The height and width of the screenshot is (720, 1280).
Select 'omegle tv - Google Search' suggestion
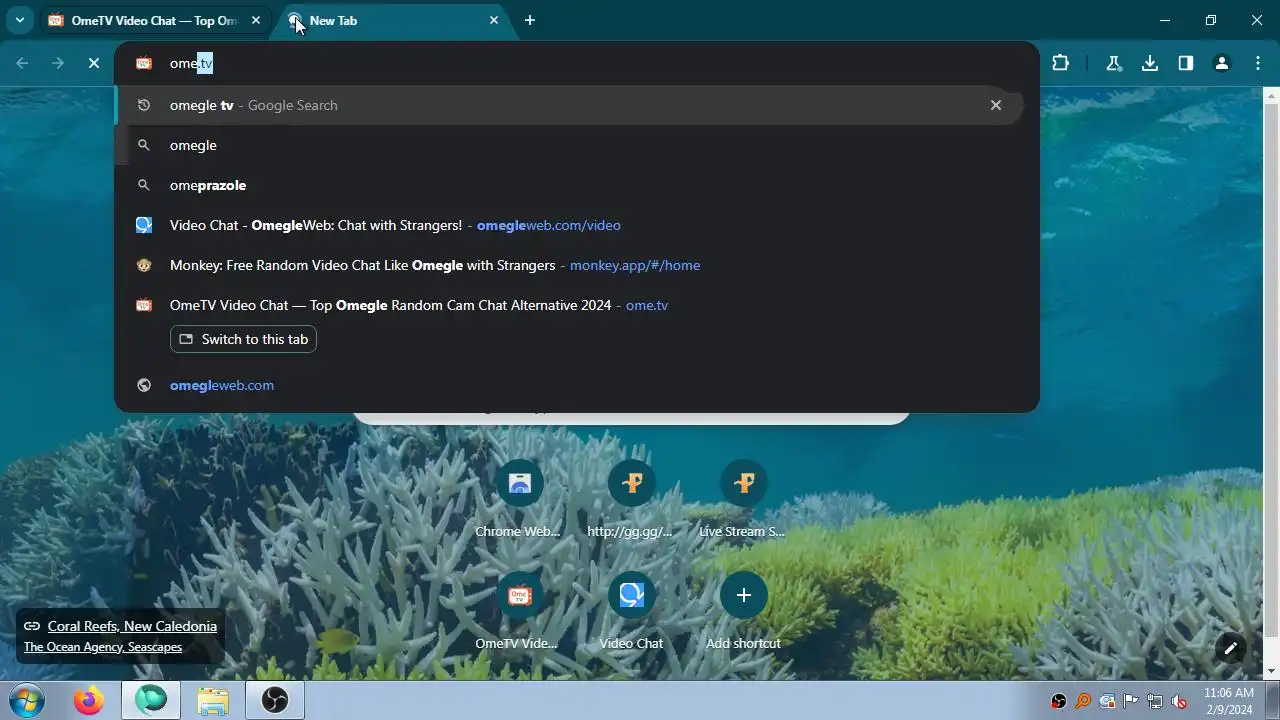pyautogui.click(x=570, y=105)
